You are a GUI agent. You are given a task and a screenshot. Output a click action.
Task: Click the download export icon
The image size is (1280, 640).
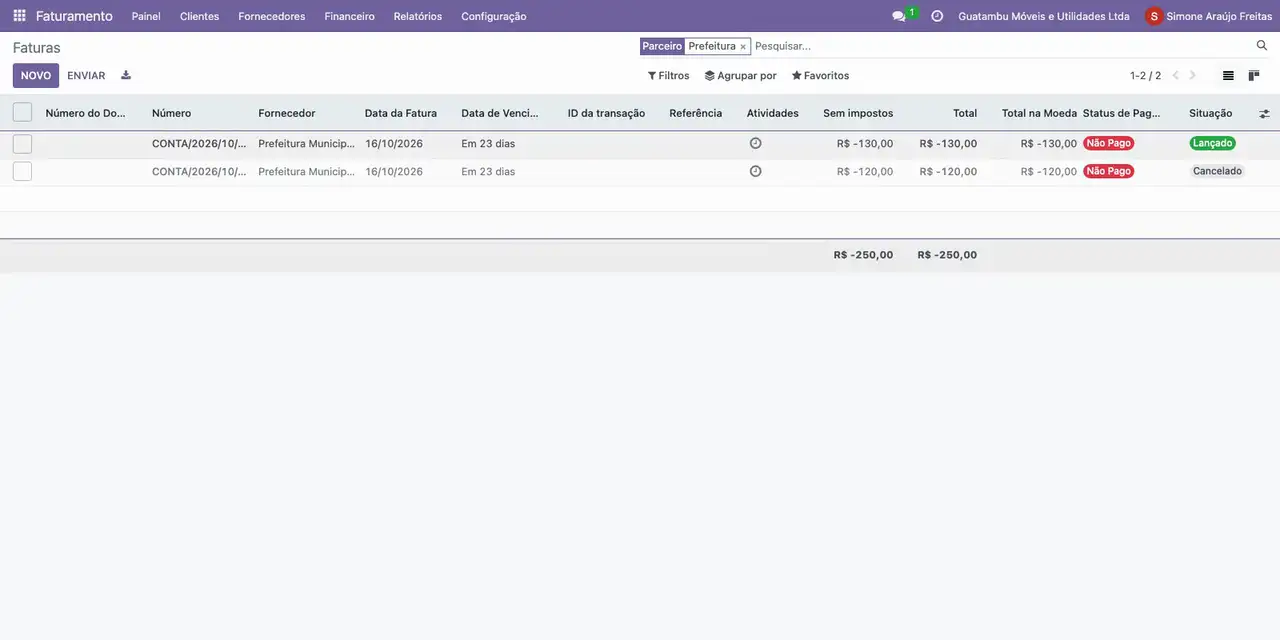point(126,75)
